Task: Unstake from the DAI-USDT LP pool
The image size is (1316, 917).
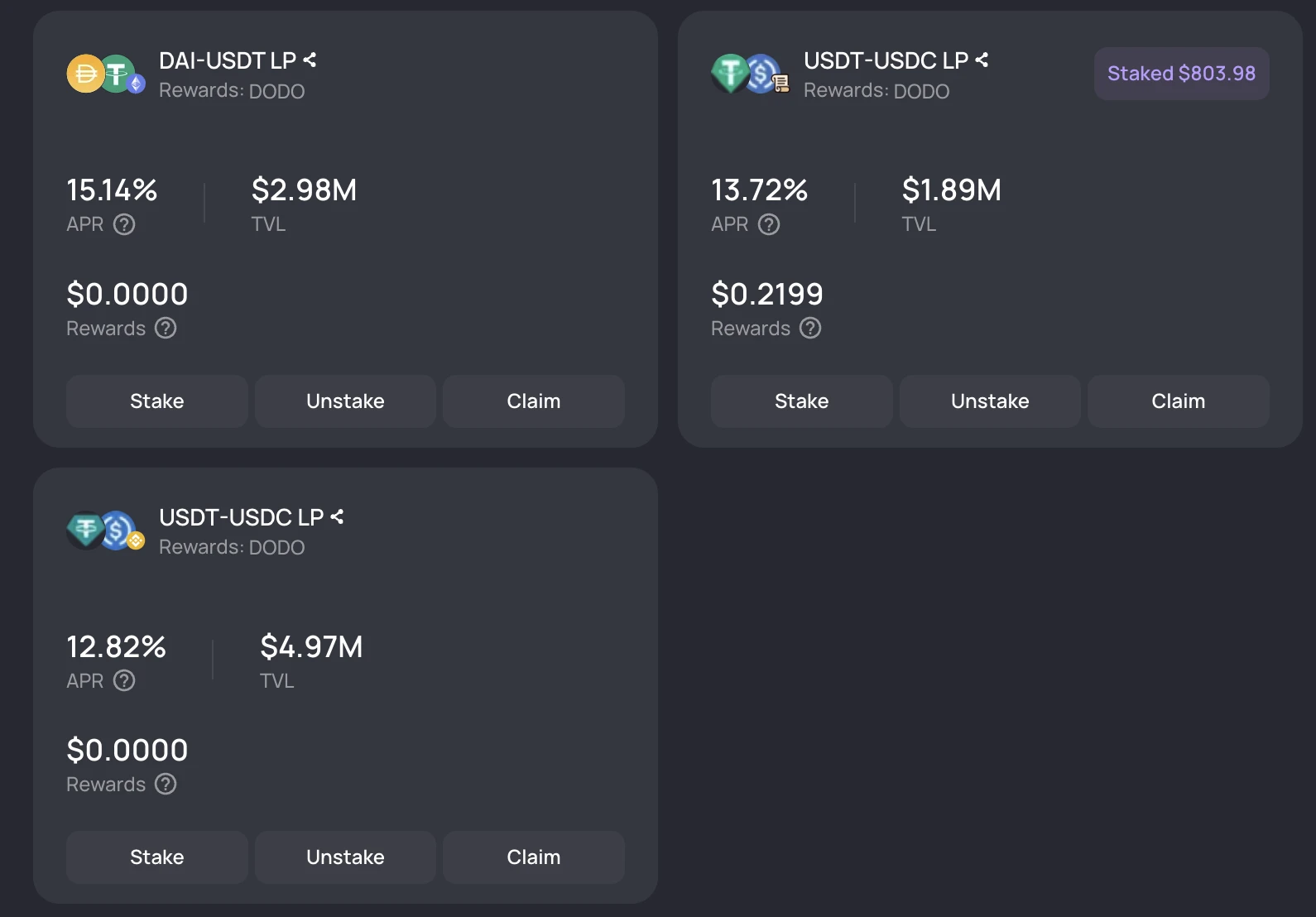Action: pos(345,401)
